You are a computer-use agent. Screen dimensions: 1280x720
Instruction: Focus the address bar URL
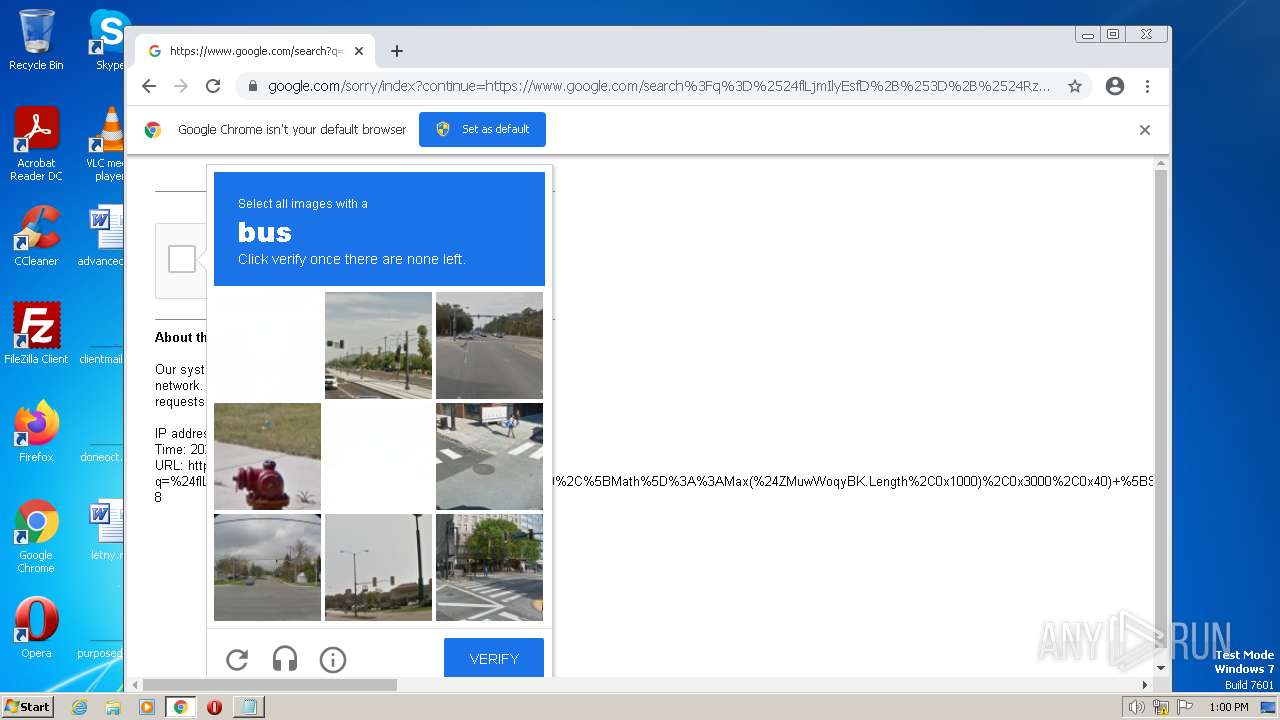tap(658, 86)
